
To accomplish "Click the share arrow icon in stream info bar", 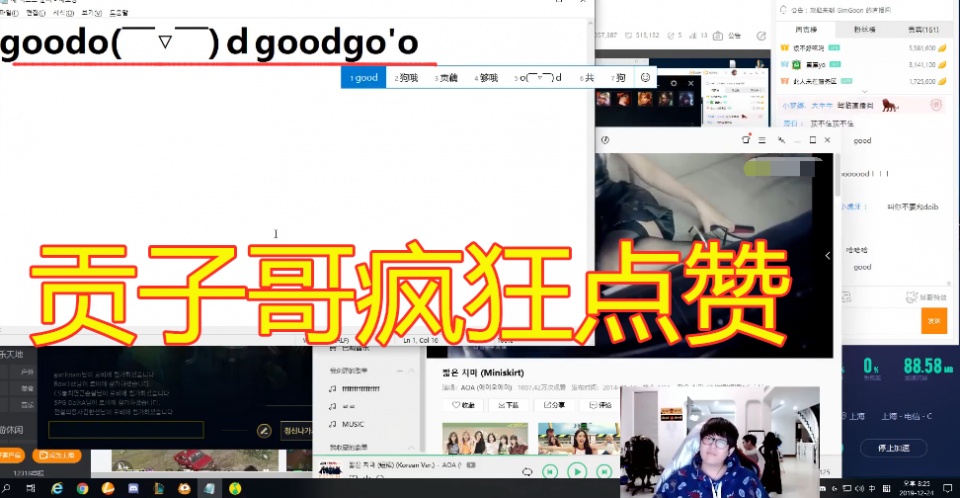I will (761, 36).
